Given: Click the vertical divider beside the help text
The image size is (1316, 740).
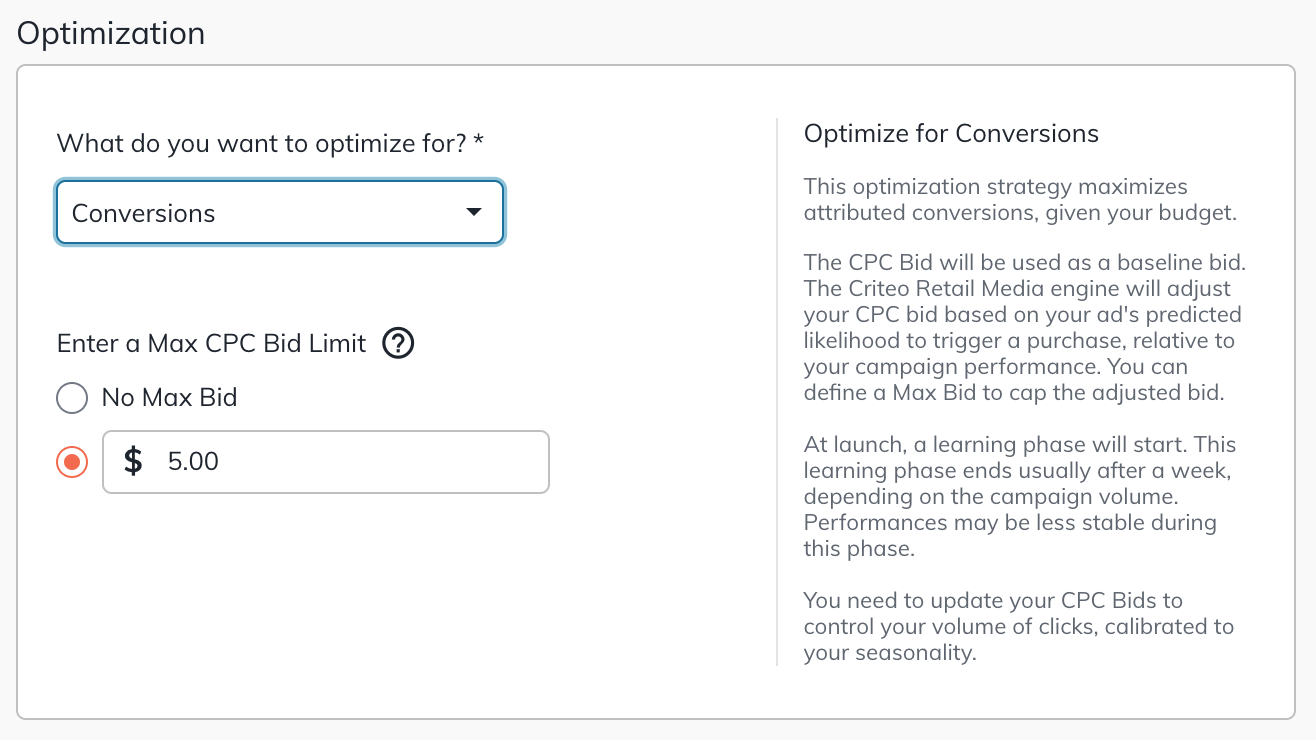Looking at the screenshot, I should coord(777,392).
